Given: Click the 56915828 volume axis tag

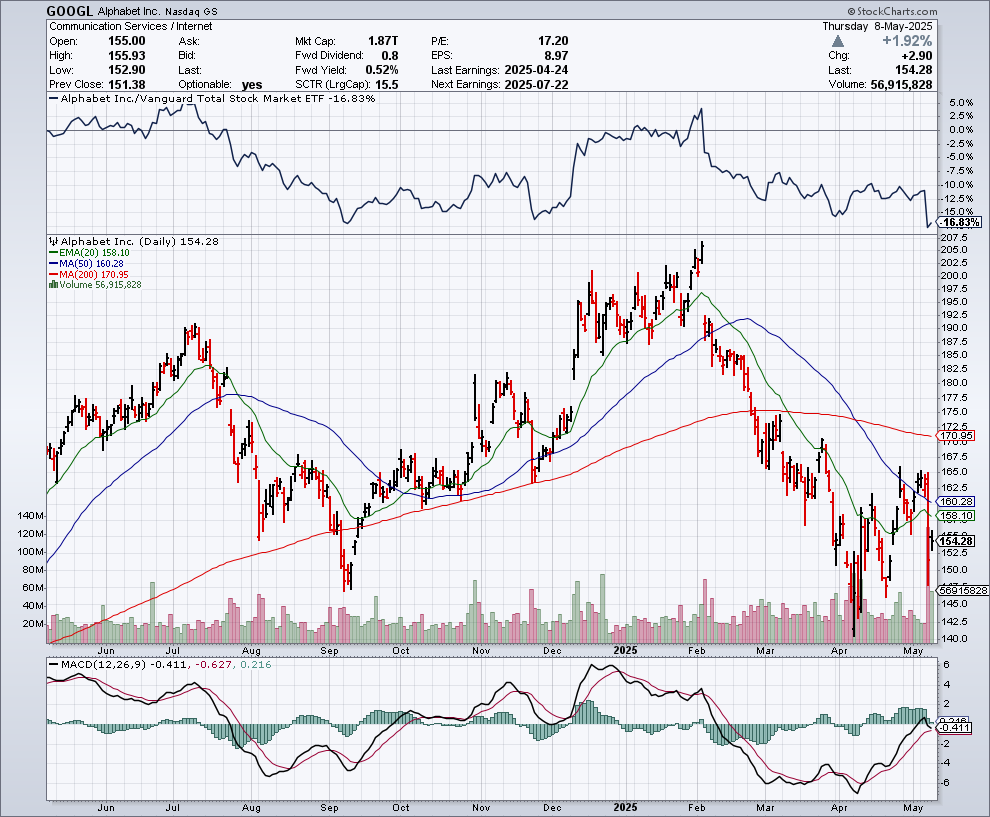Looking at the screenshot, I should tap(963, 590).
